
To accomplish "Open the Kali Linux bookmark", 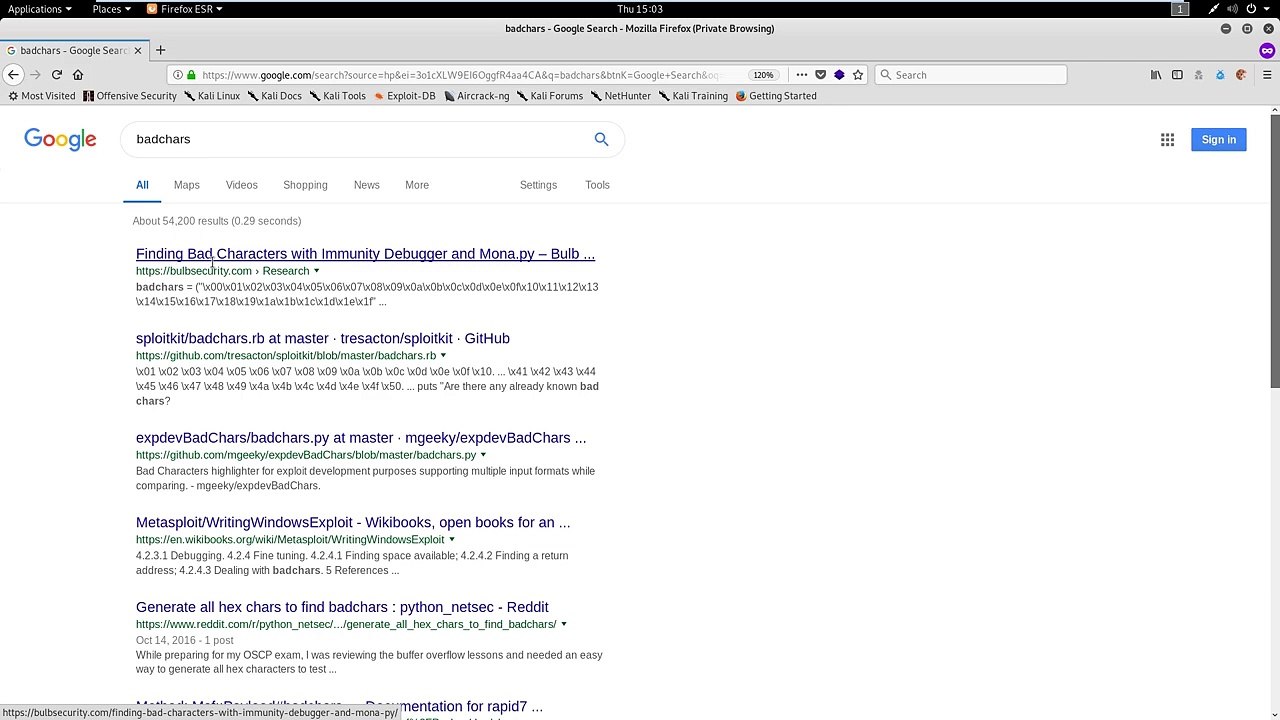I will coord(212,96).
